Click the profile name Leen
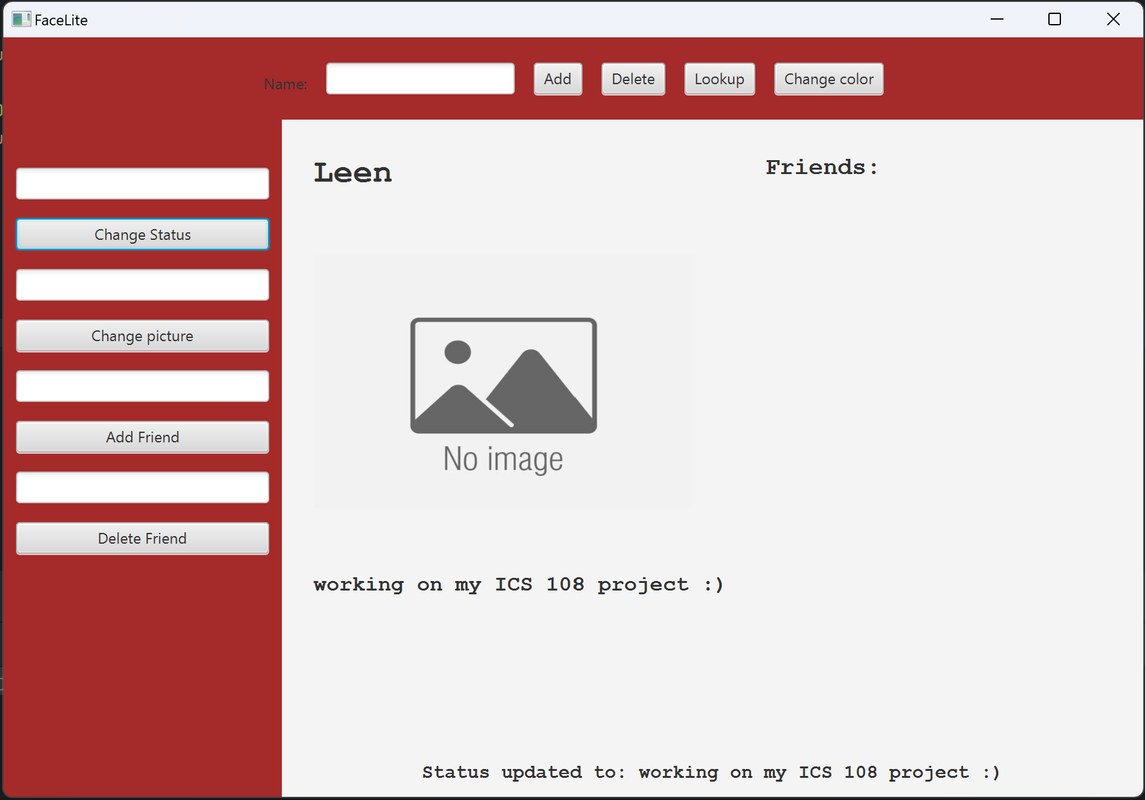Screen dimensions: 1146x800 tap(352, 173)
